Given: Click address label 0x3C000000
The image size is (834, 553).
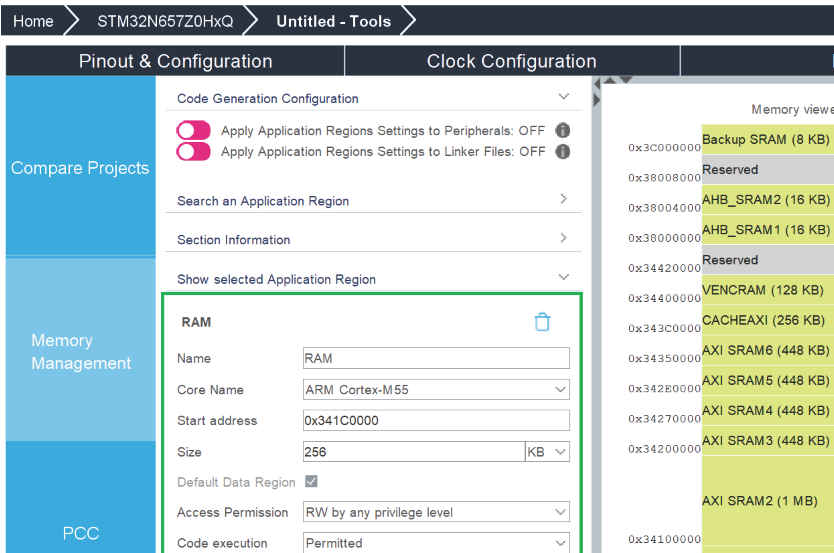Looking at the screenshot, I should pyautogui.click(x=664, y=148).
